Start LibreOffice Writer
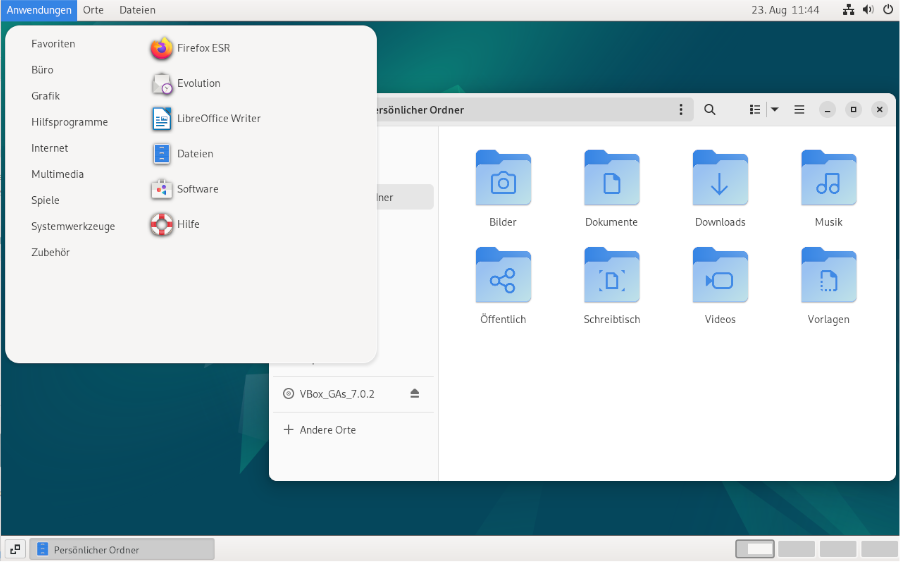The image size is (900, 562). (205, 119)
